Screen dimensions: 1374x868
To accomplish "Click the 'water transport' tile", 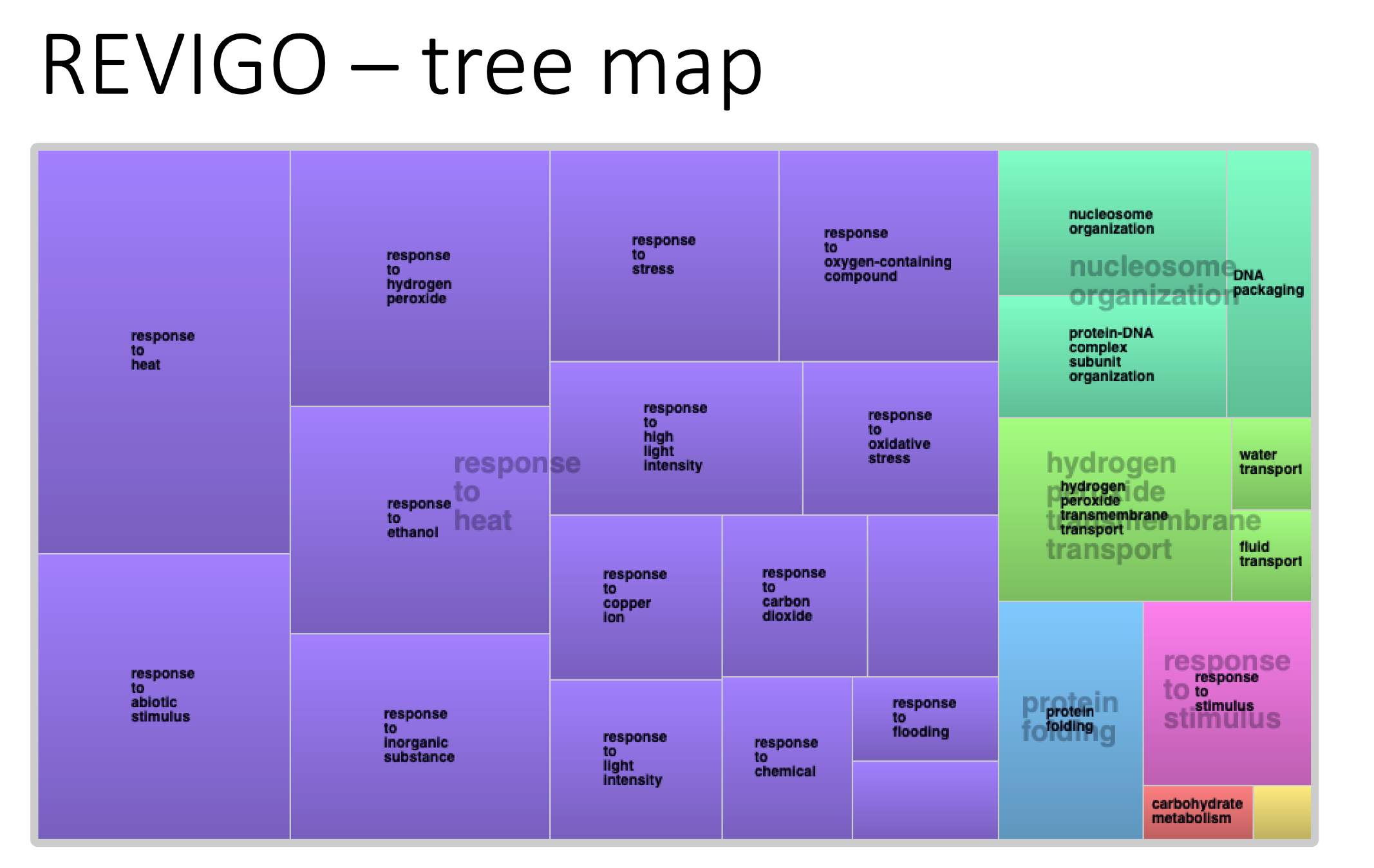I will point(1271,464).
